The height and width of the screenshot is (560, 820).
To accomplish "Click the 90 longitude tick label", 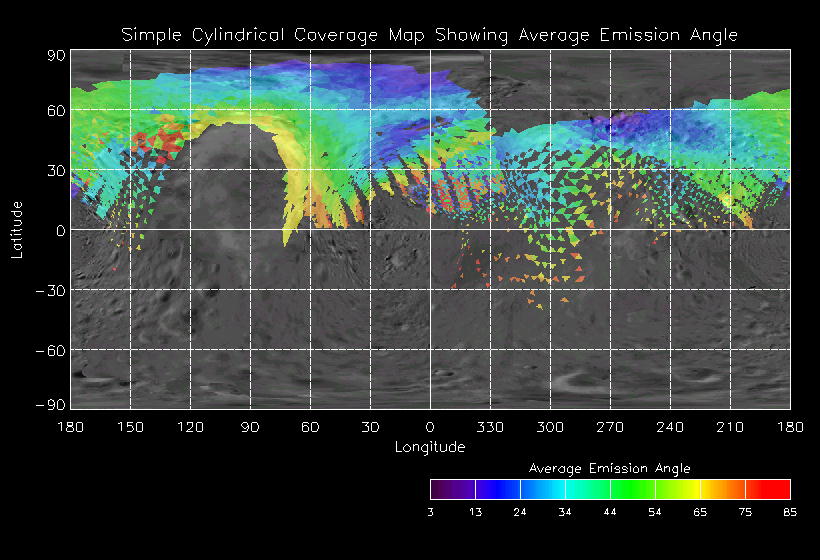I will [250, 427].
